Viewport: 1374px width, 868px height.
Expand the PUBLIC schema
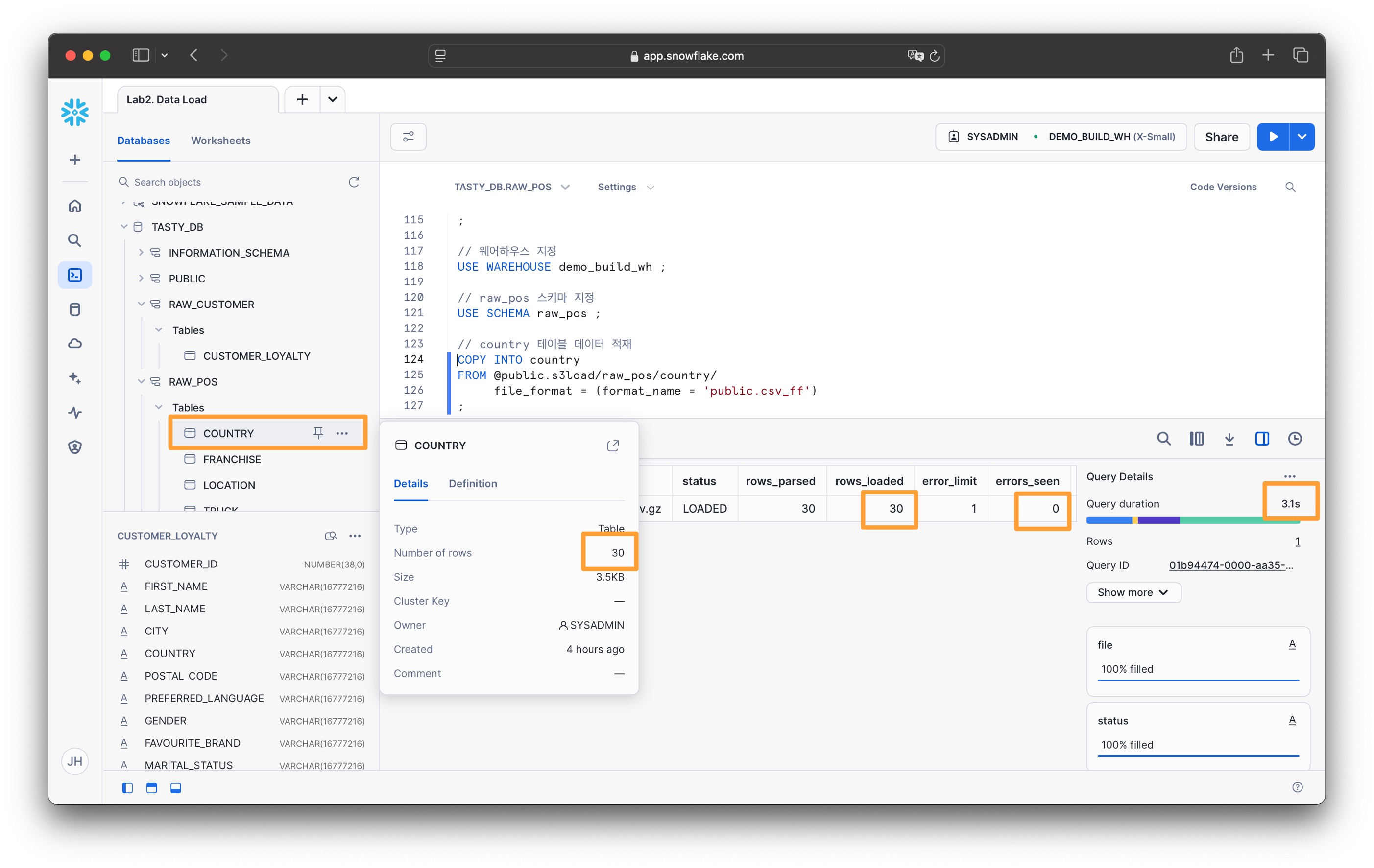(x=141, y=278)
